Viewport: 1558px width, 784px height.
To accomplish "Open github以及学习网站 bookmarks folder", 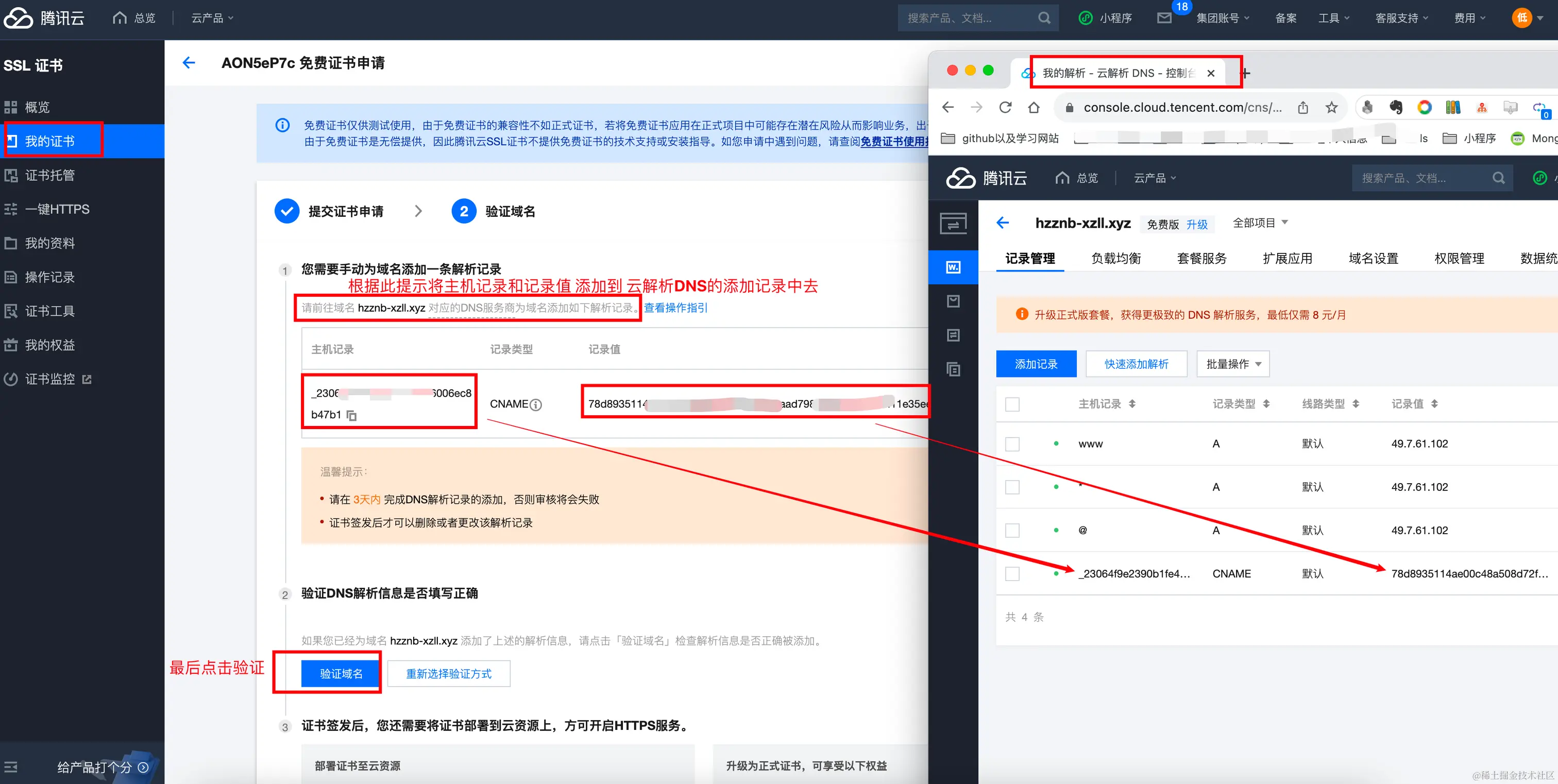I will [x=1001, y=139].
